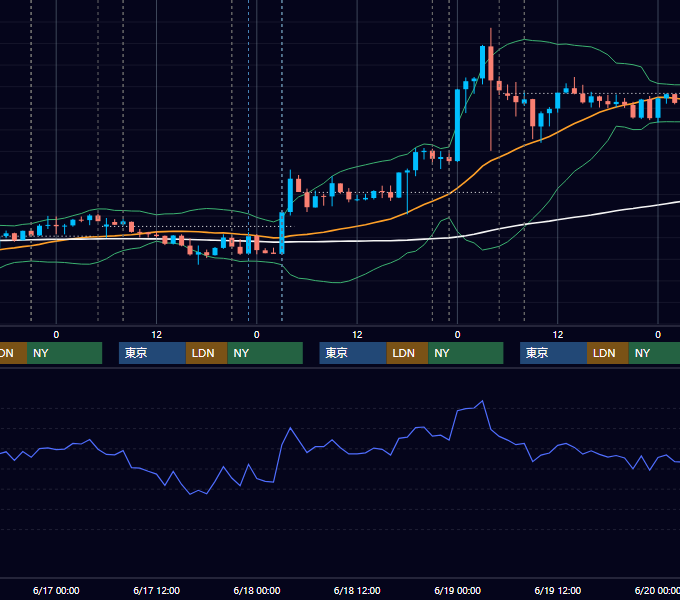The height and width of the screenshot is (600, 680).
Task: Click hour label 12 above 6/18 12:00
Action: (357, 335)
